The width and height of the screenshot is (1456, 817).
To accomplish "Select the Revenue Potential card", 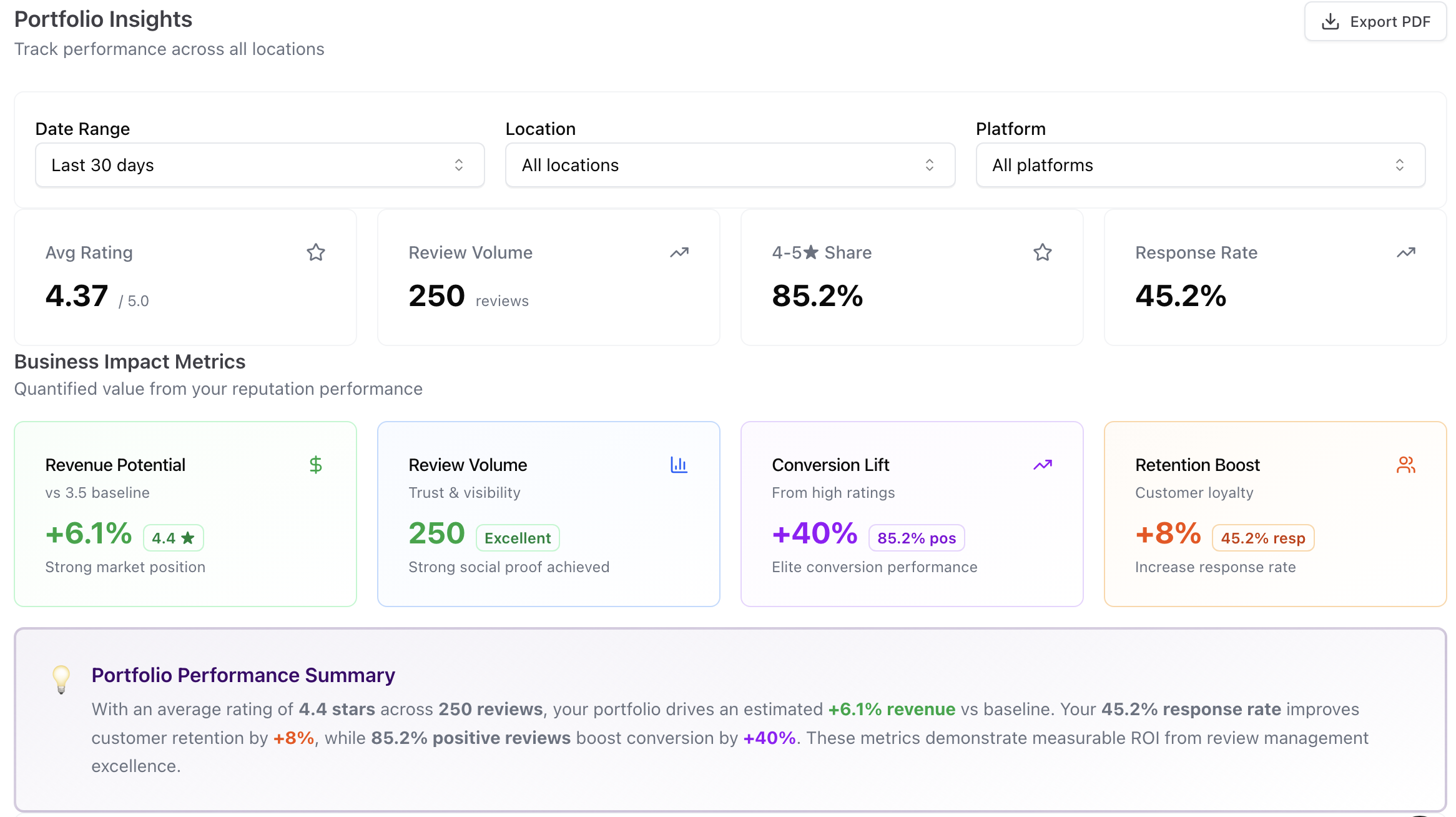I will (x=185, y=513).
